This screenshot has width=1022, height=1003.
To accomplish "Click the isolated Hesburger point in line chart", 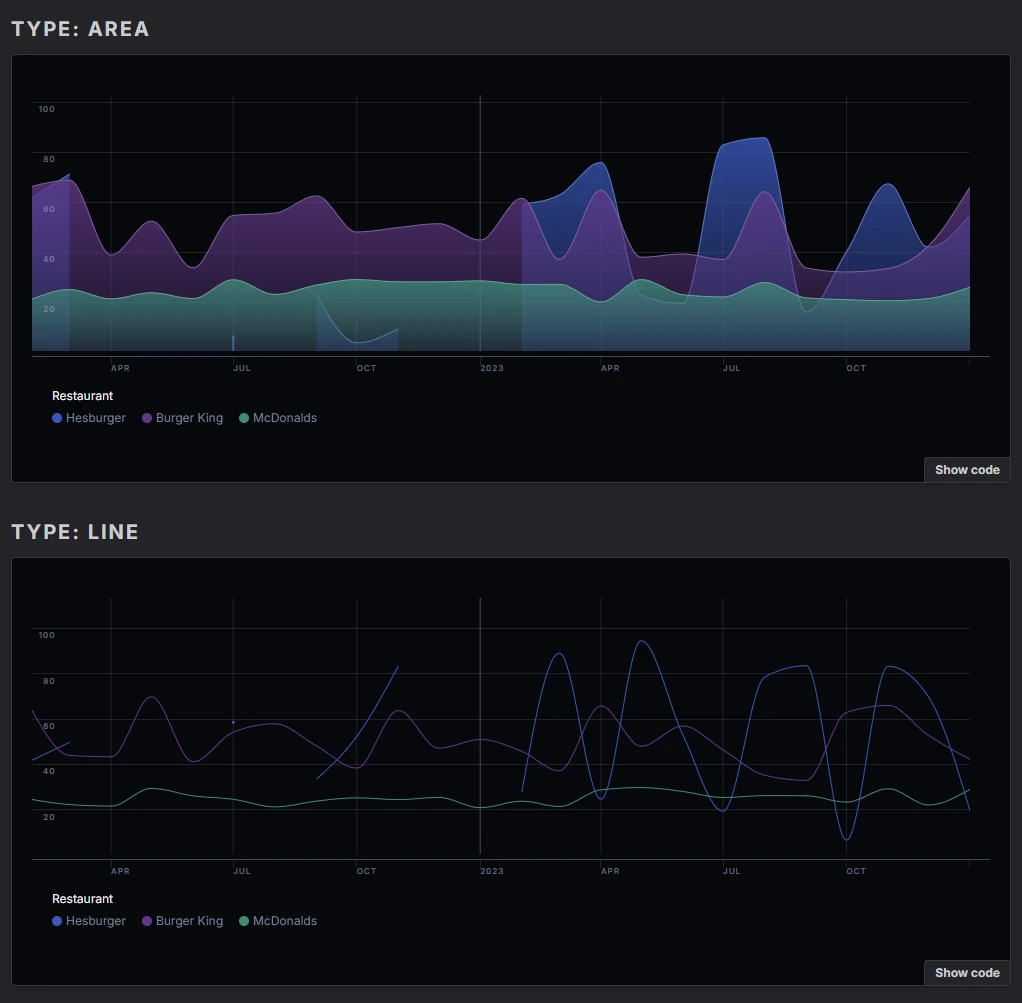I will click(x=233, y=722).
